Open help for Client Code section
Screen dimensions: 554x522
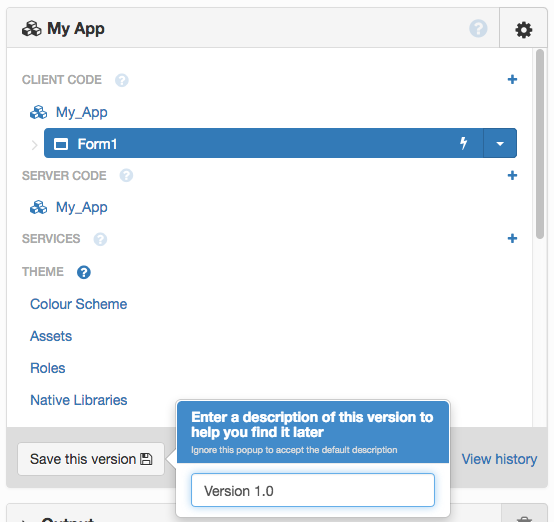pos(122,80)
